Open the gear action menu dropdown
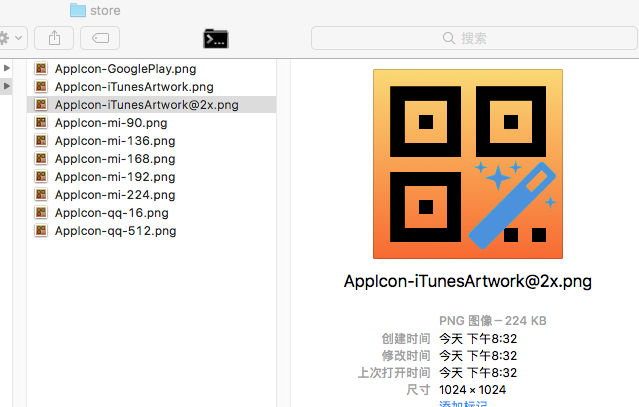639x407 pixels. coord(12,38)
